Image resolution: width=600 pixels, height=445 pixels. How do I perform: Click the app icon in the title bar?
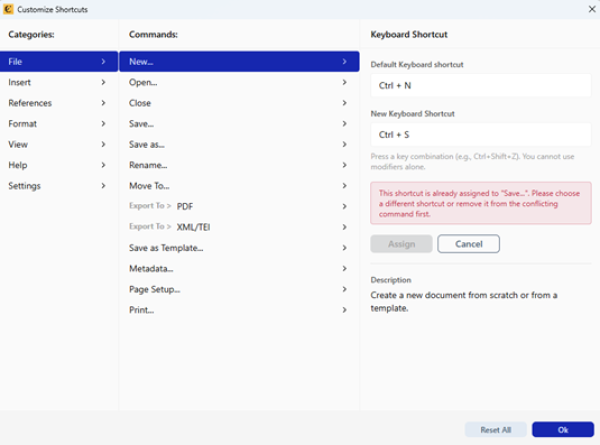(x=9, y=8)
